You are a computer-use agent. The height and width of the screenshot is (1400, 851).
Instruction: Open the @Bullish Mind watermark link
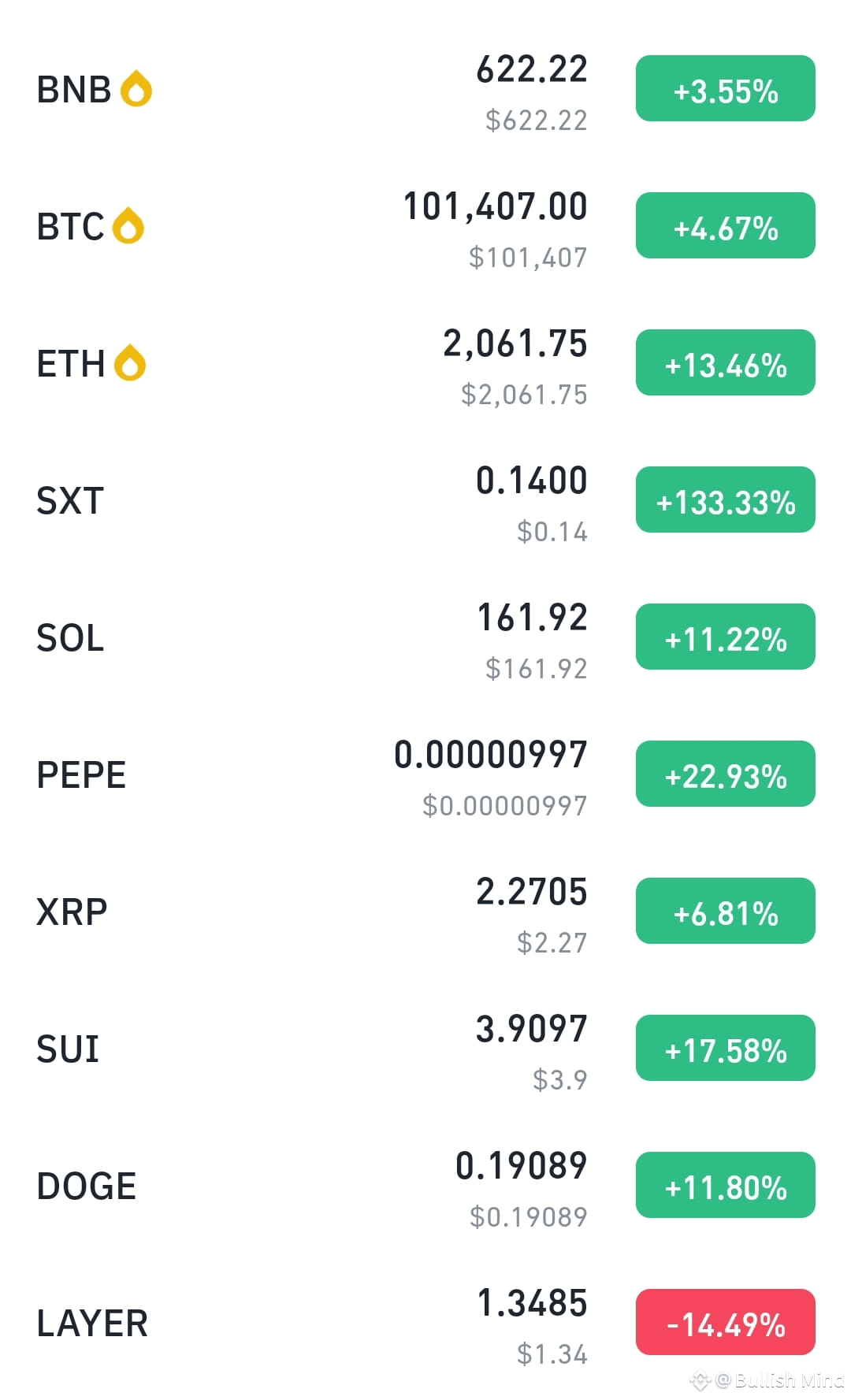point(779,1380)
